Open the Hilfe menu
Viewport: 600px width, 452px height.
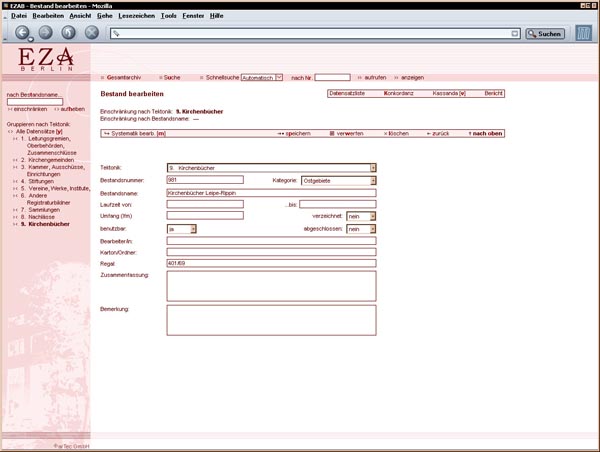[x=216, y=16]
